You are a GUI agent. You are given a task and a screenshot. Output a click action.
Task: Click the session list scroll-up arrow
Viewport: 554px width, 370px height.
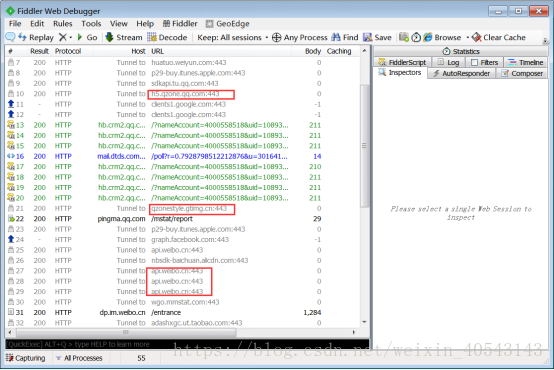tap(364, 51)
